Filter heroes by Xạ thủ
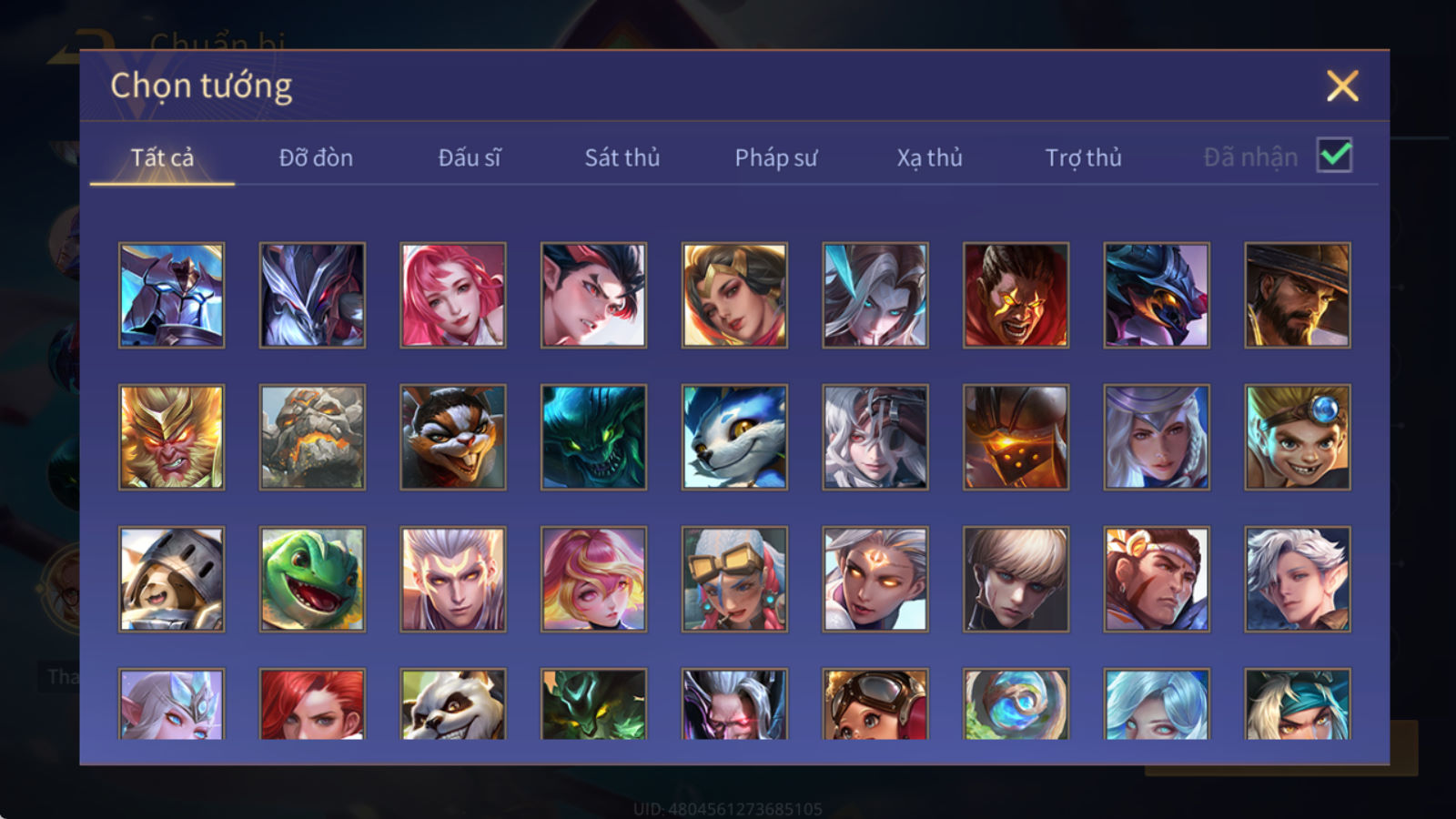 tap(929, 157)
